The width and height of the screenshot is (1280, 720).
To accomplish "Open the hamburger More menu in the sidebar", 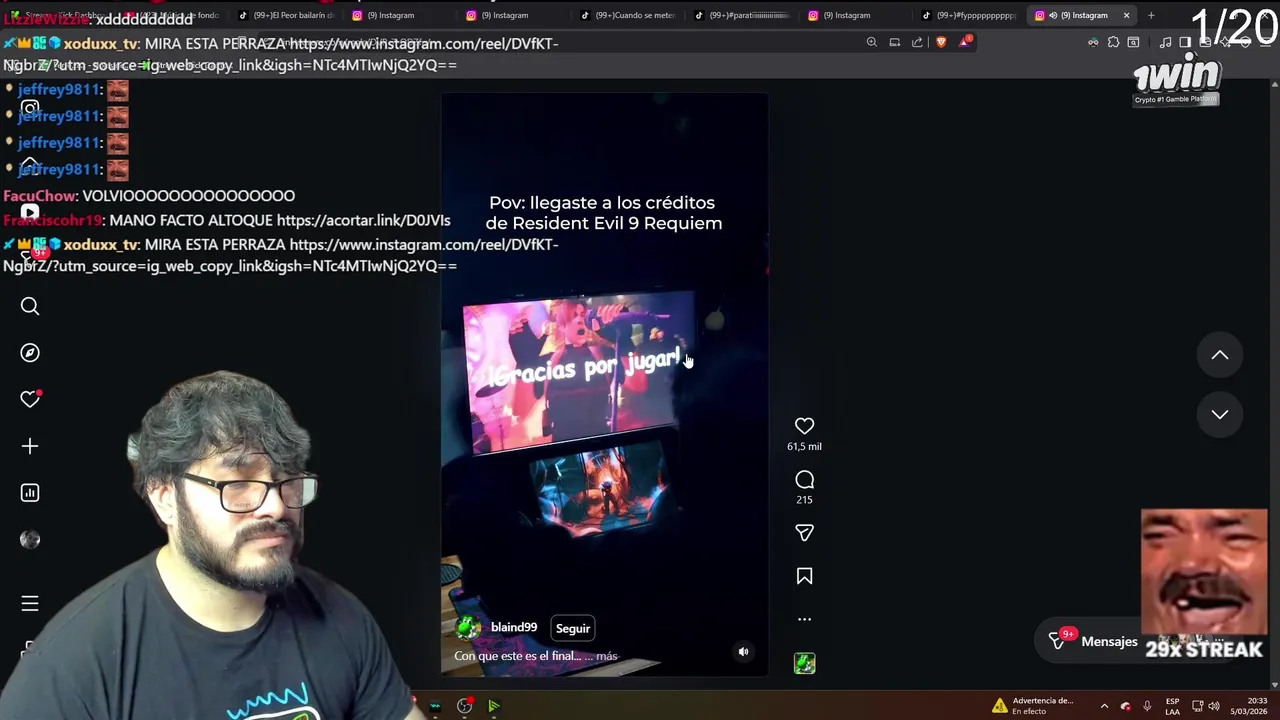I will point(30,603).
